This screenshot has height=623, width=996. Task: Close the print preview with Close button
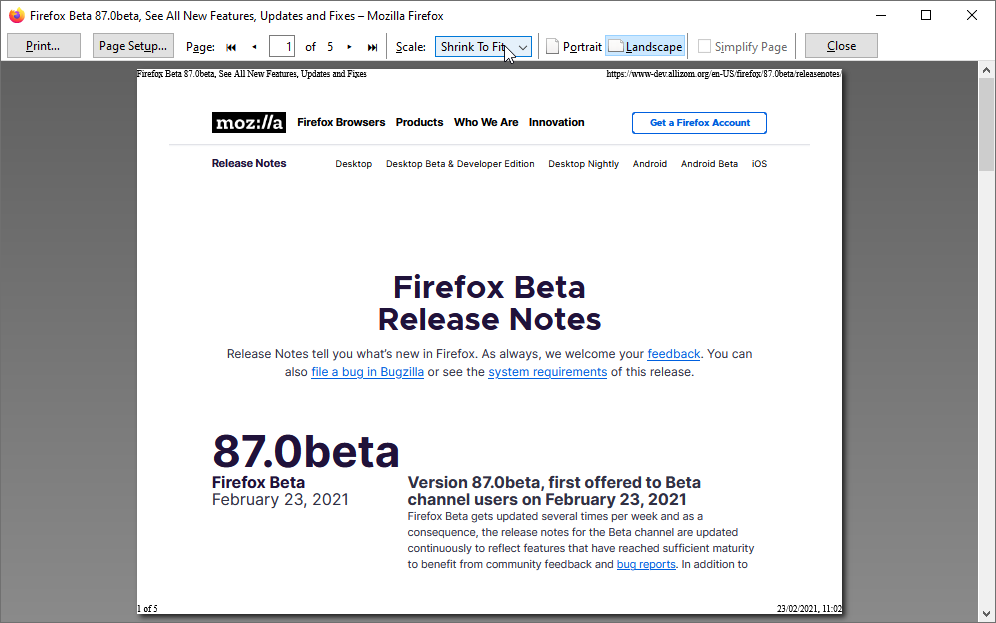841,46
